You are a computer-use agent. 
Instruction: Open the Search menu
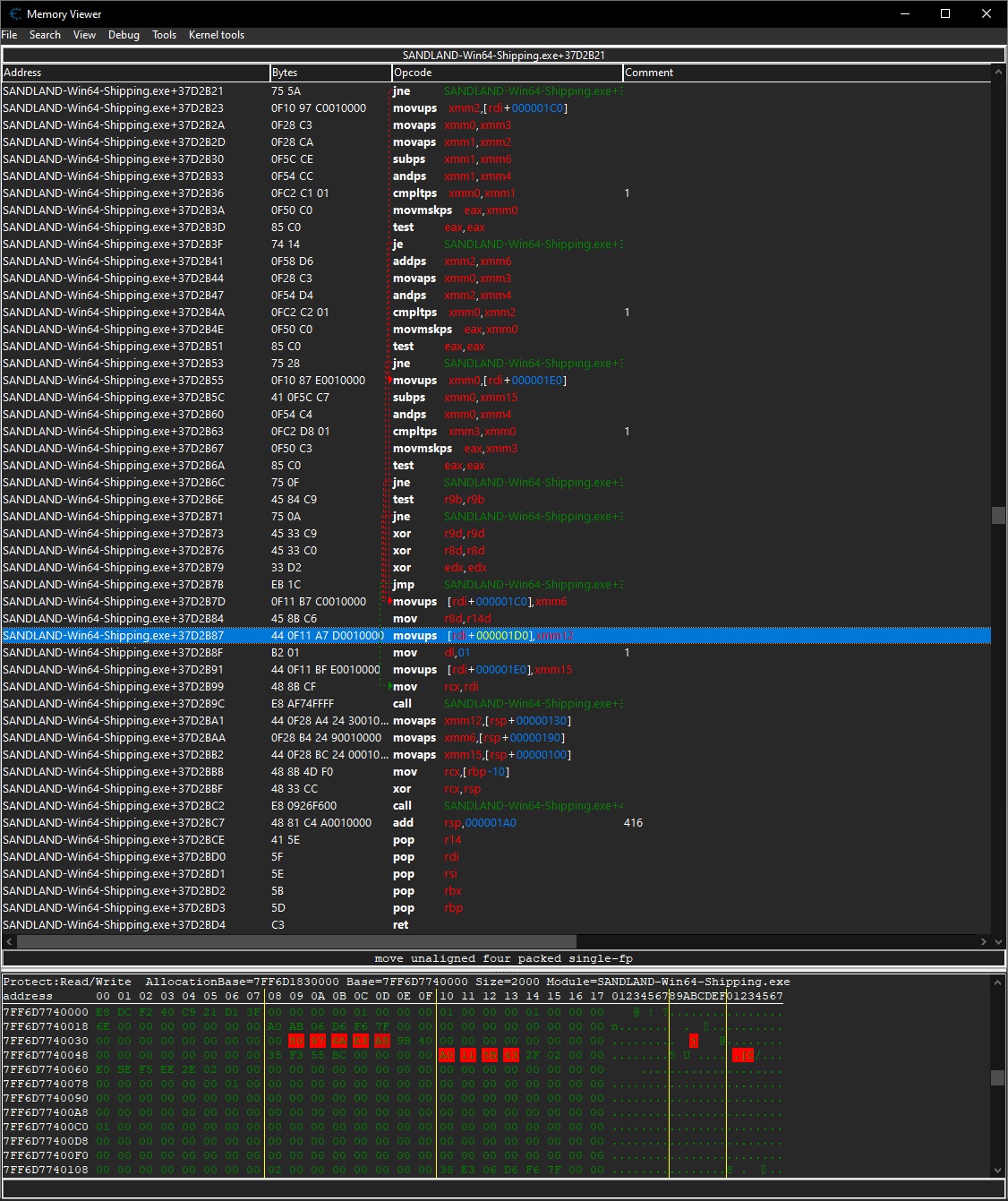45,35
